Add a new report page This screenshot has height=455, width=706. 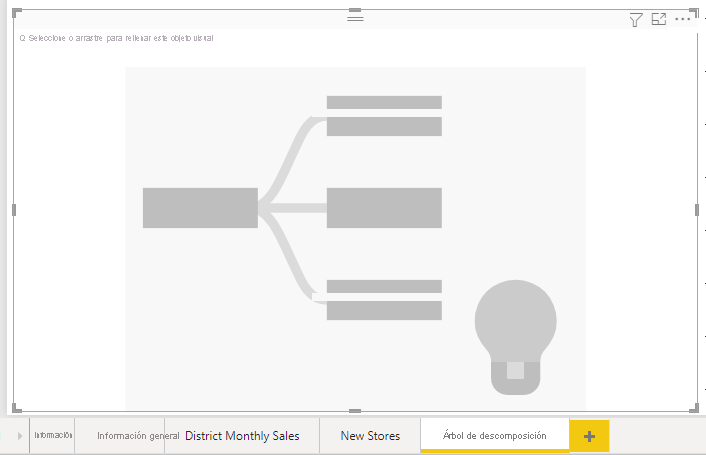[589, 436]
